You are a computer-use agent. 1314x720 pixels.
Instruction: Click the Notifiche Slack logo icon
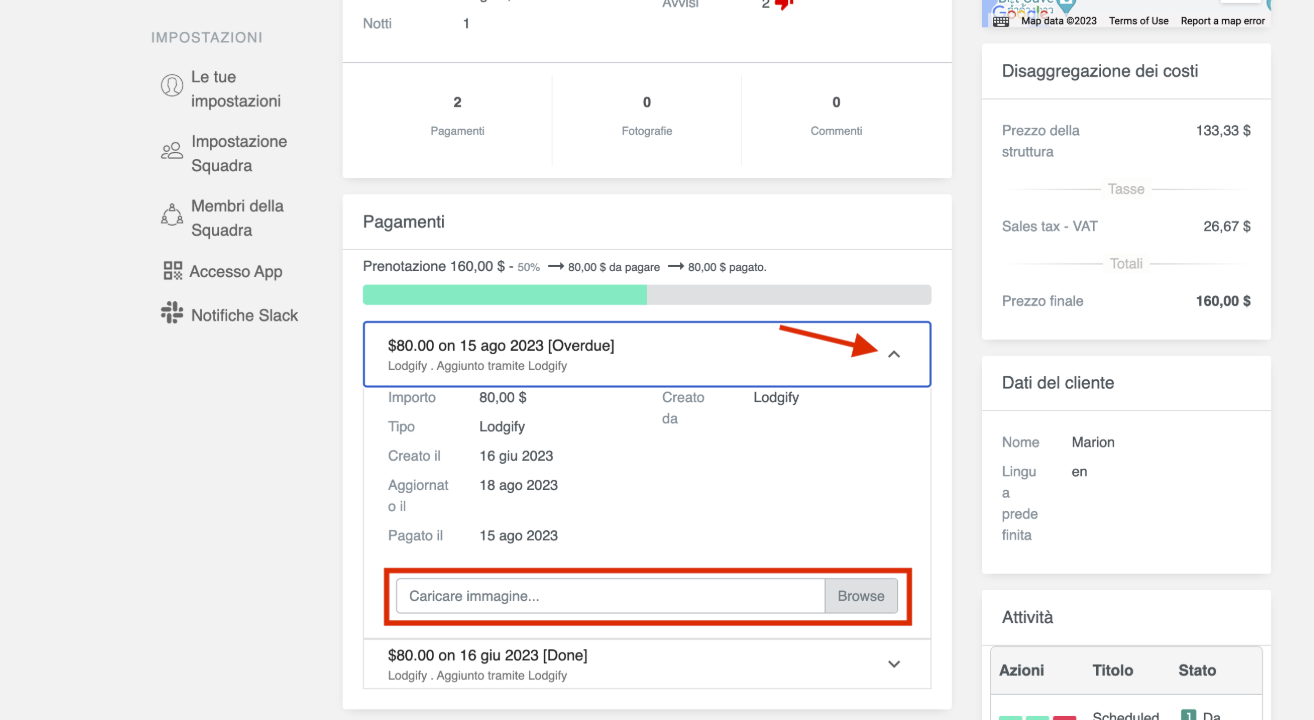(172, 313)
